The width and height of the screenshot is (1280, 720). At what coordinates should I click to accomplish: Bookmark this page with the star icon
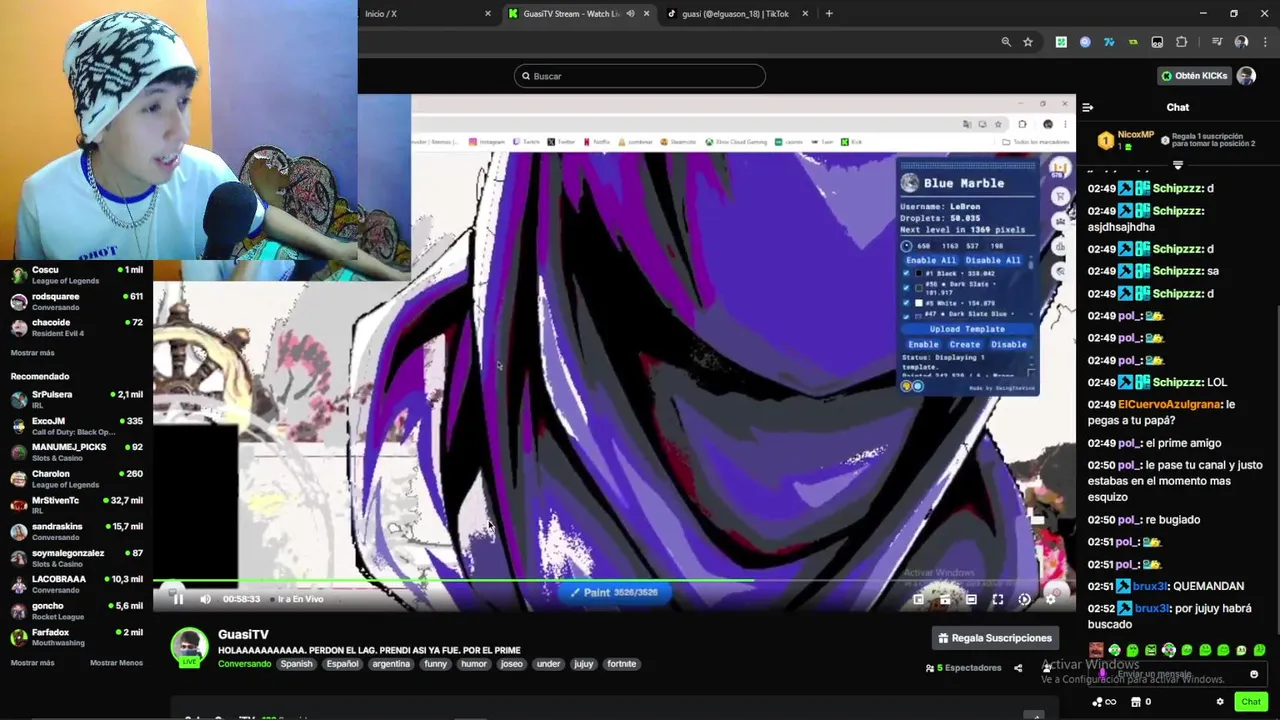pos(1027,42)
